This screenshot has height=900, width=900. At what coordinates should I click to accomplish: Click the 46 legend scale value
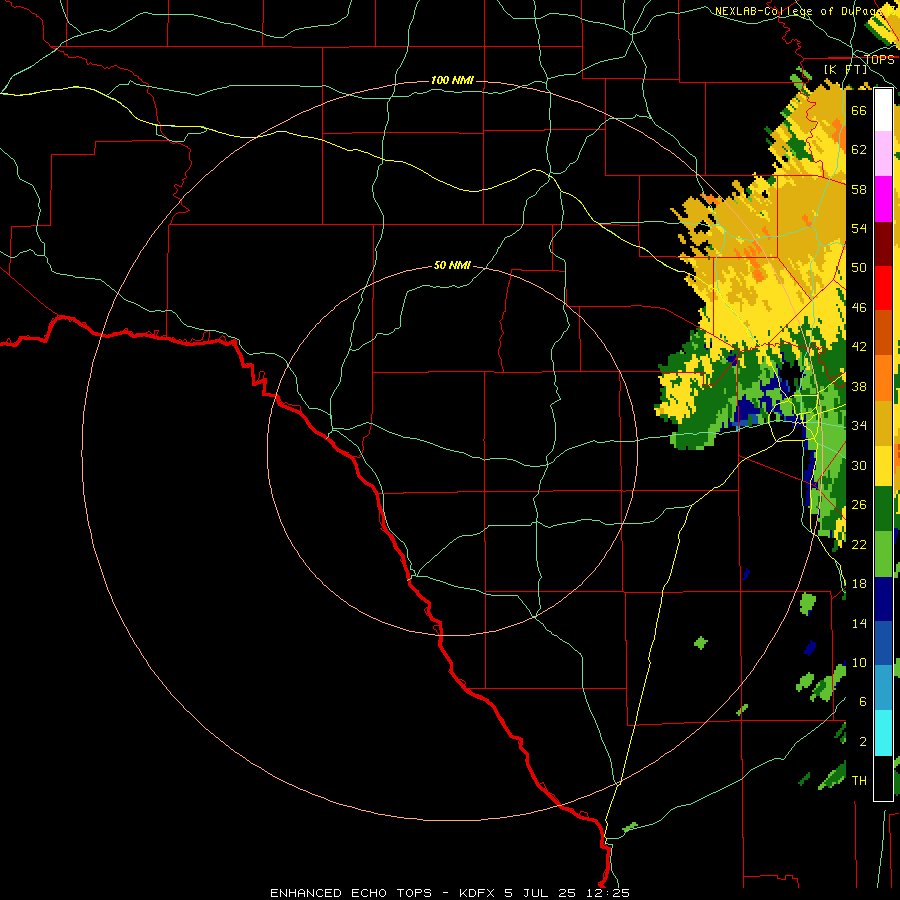pos(859,308)
